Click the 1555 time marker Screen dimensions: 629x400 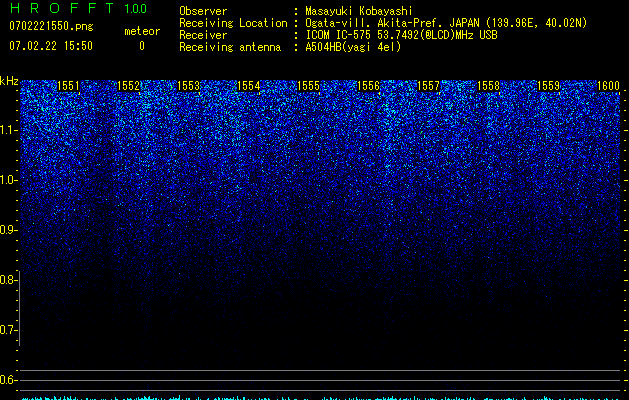click(308, 86)
